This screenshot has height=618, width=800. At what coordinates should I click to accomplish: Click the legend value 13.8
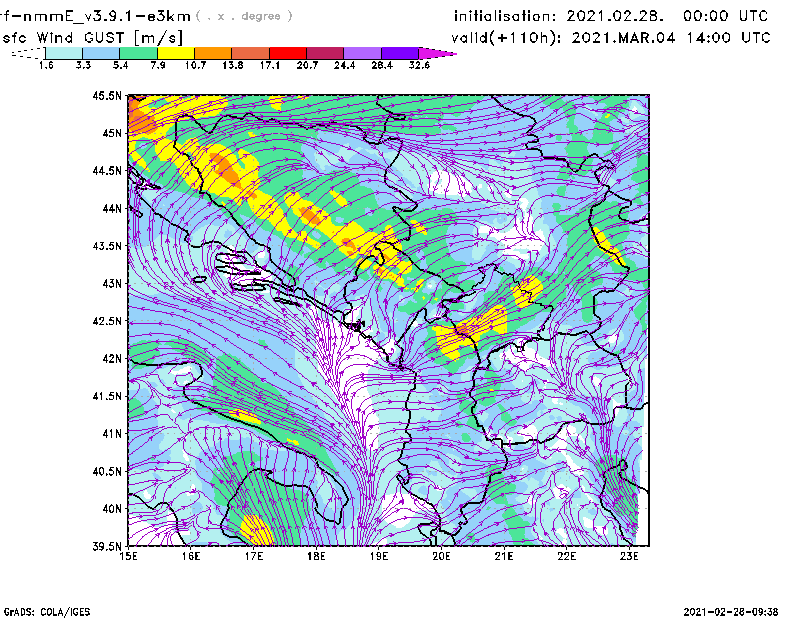[233, 65]
